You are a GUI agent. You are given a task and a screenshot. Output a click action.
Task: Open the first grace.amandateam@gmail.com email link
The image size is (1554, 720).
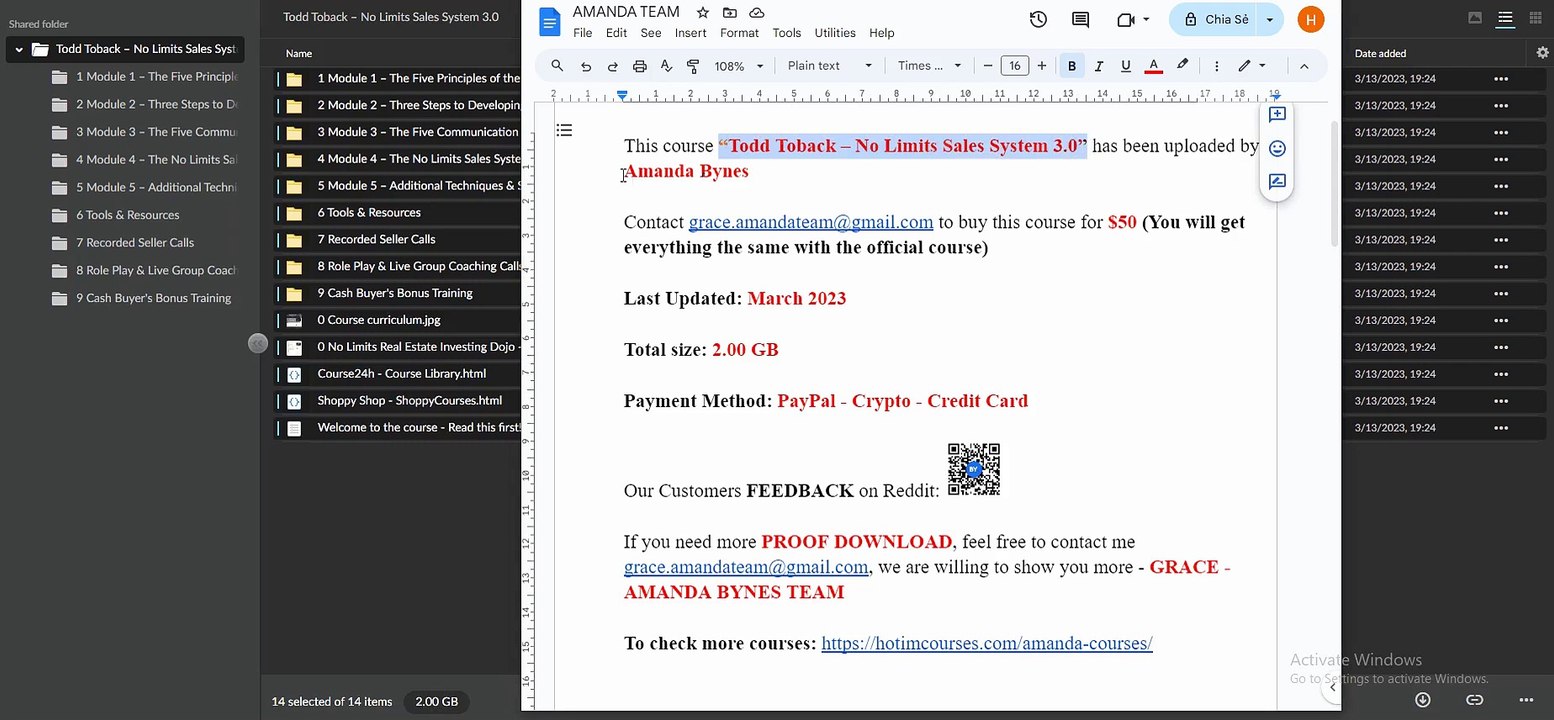811,222
